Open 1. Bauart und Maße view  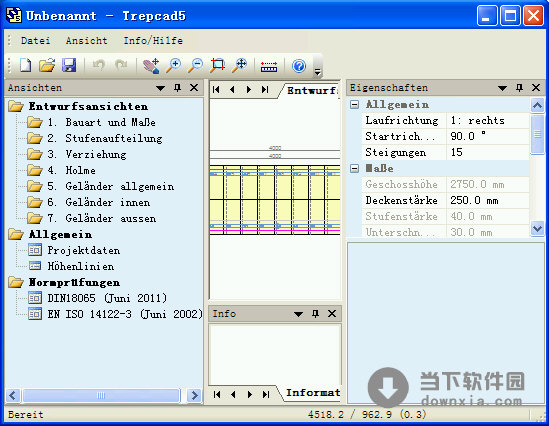[102, 123]
